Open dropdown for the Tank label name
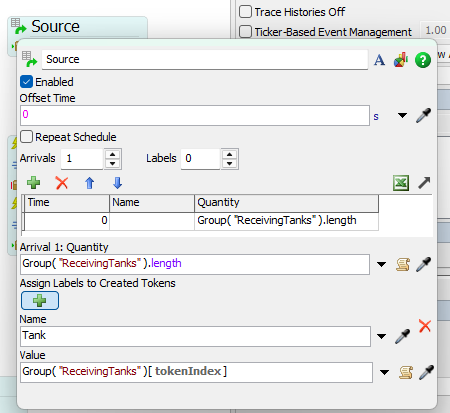 point(381,336)
